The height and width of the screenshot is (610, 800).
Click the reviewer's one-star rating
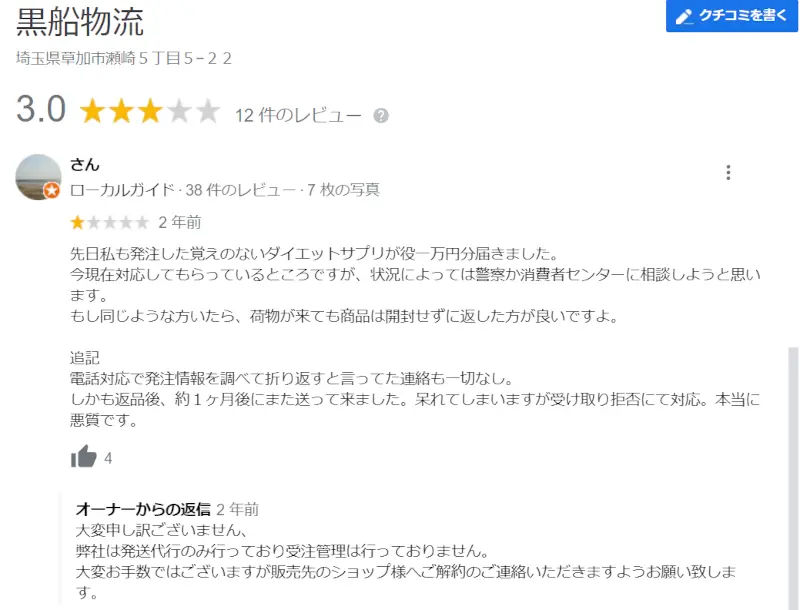tap(109, 222)
